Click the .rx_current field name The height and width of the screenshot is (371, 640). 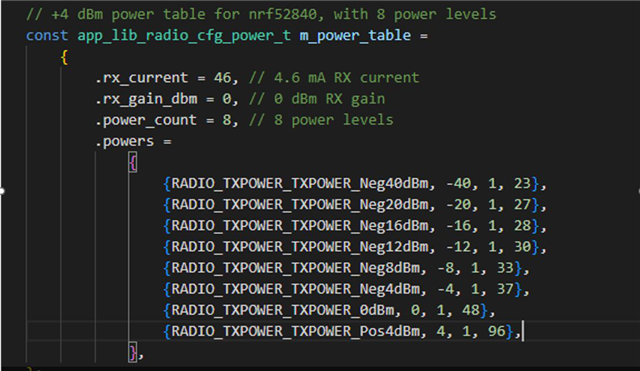click(x=142, y=78)
